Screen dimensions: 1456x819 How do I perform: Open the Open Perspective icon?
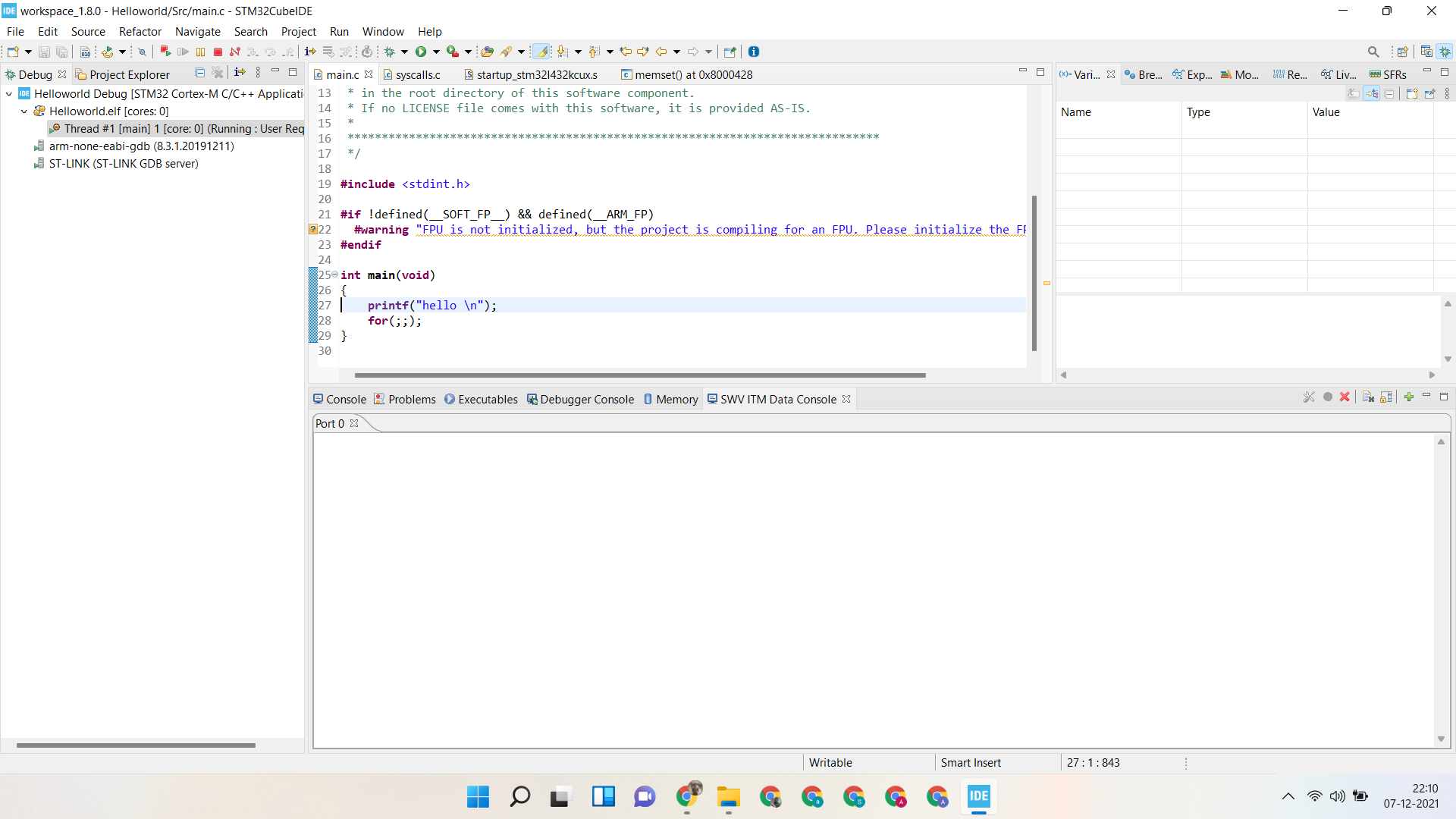pyautogui.click(x=1403, y=52)
